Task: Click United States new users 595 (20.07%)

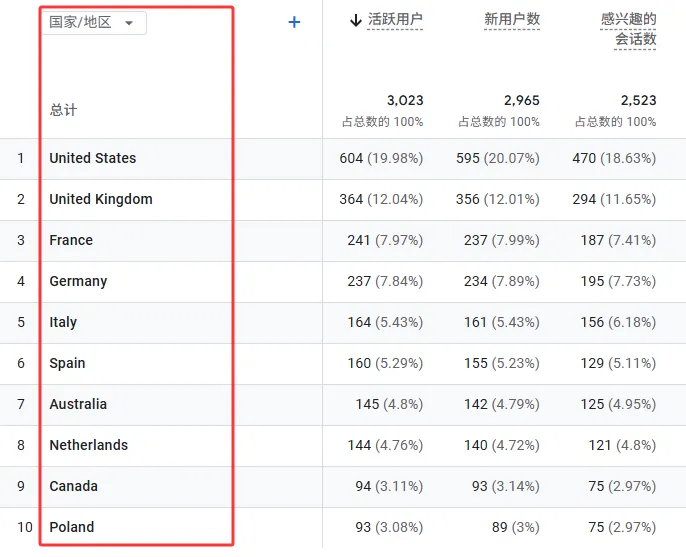Action: (498, 158)
